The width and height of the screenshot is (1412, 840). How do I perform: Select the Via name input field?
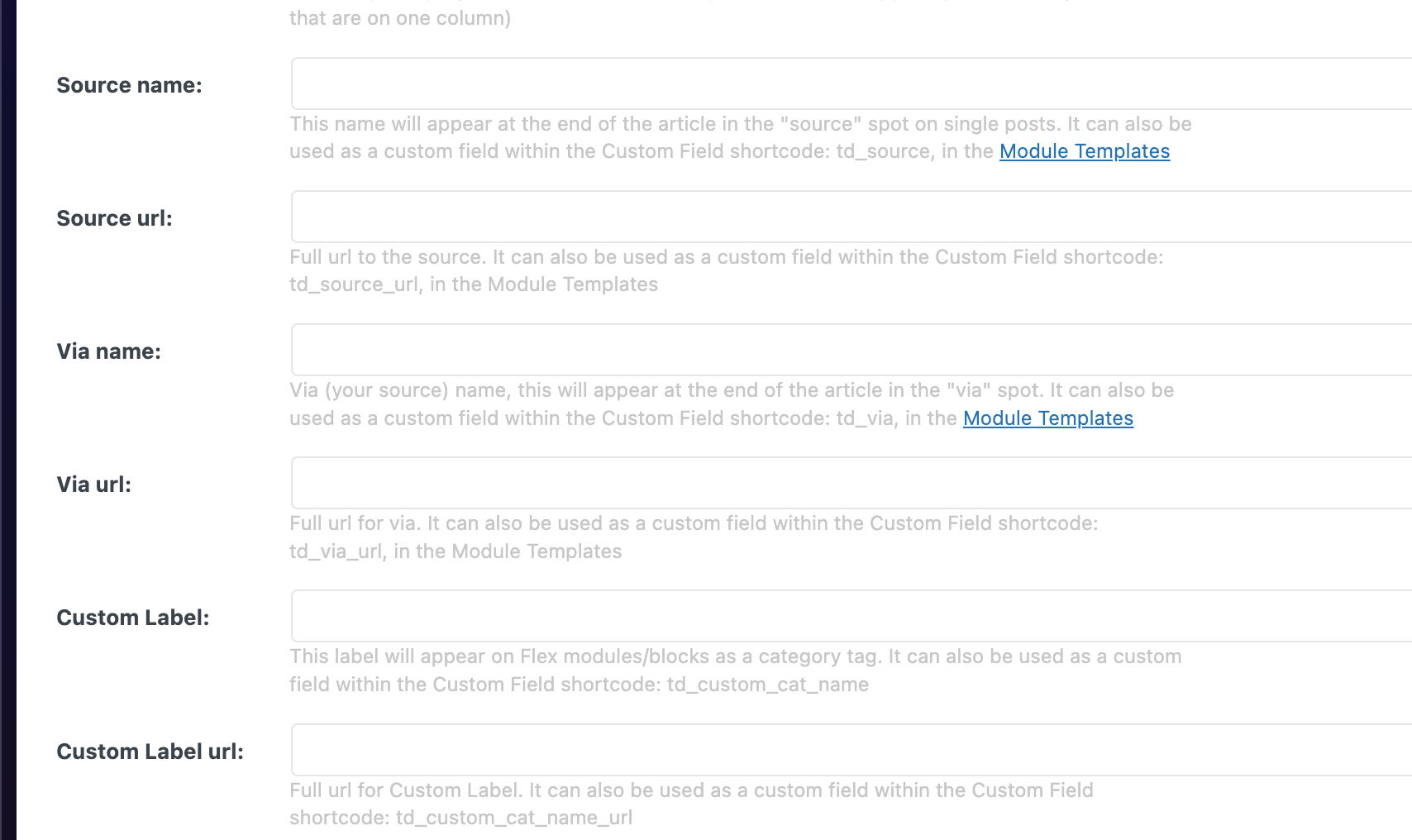click(x=851, y=350)
